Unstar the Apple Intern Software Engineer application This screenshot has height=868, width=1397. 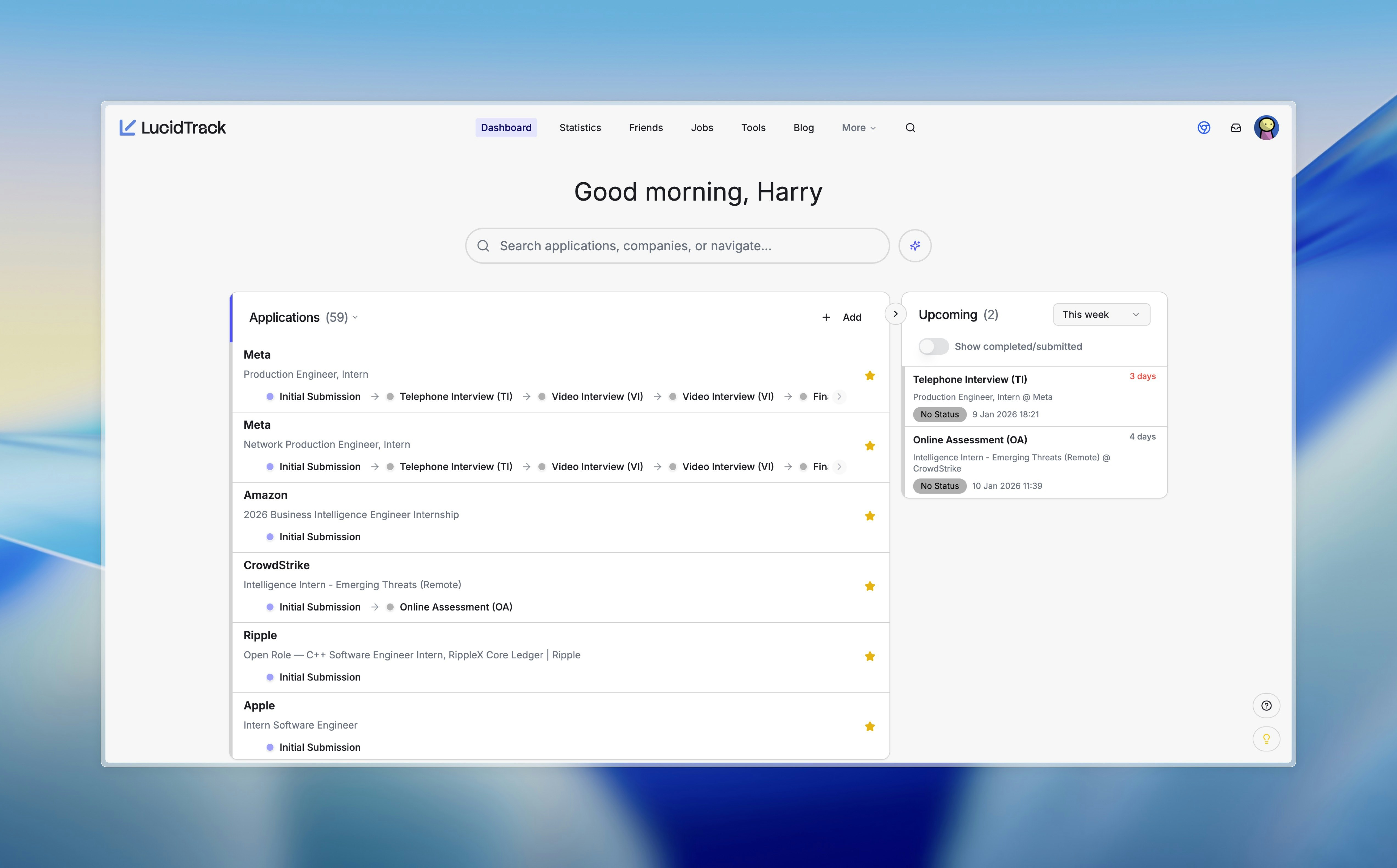[x=870, y=726]
